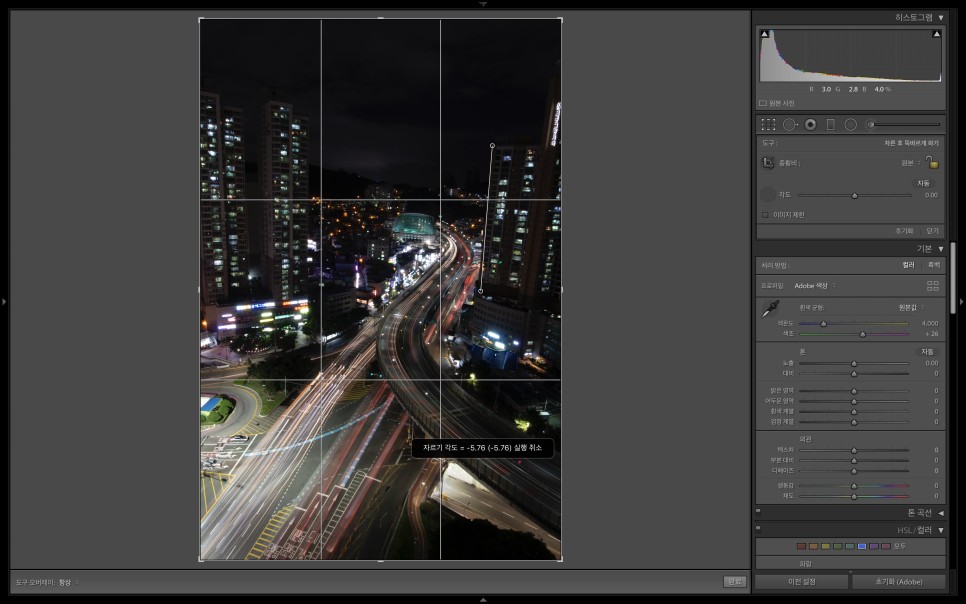966x604 pixels.
Task: Switch off the HSL / 컬러 panel toggle
Action: pyautogui.click(x=758, y=528)
